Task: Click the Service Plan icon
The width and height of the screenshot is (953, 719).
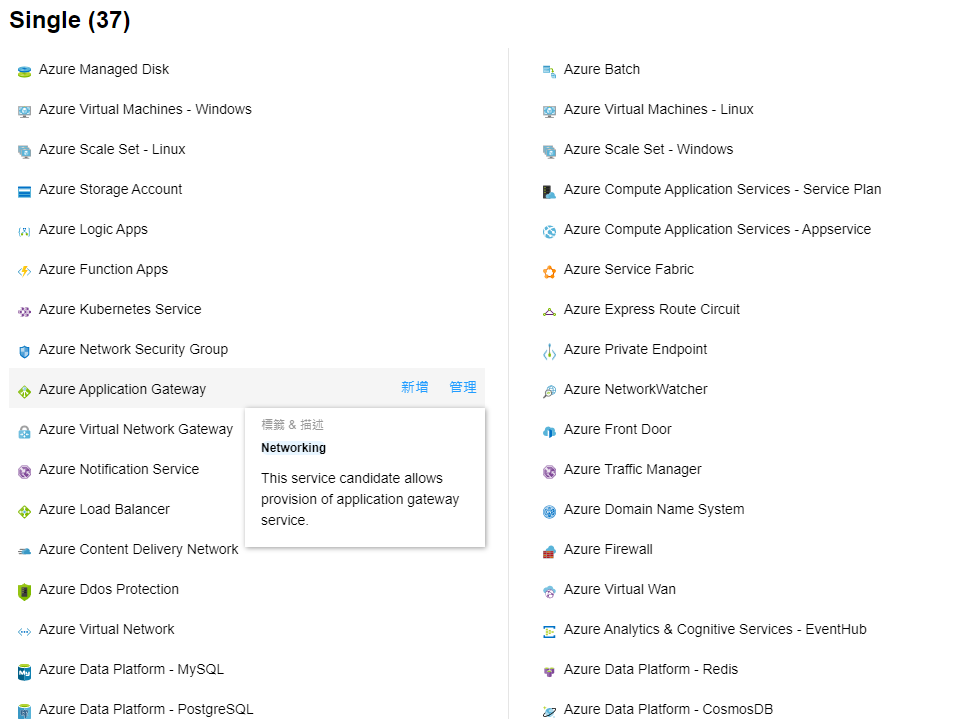Action: coord(549,192)
